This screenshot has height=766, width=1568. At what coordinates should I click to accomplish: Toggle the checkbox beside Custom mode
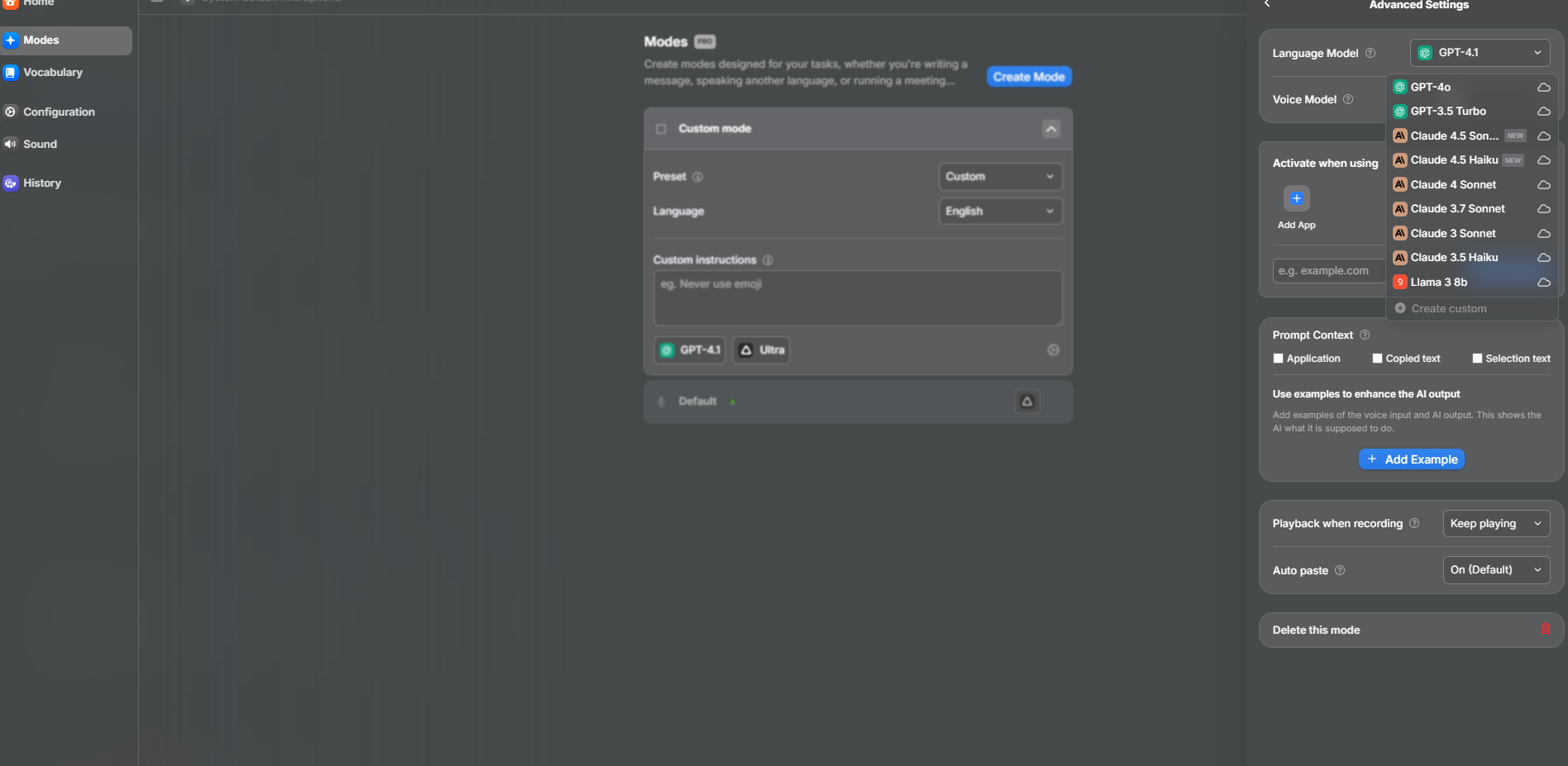[x=661, y=129]
